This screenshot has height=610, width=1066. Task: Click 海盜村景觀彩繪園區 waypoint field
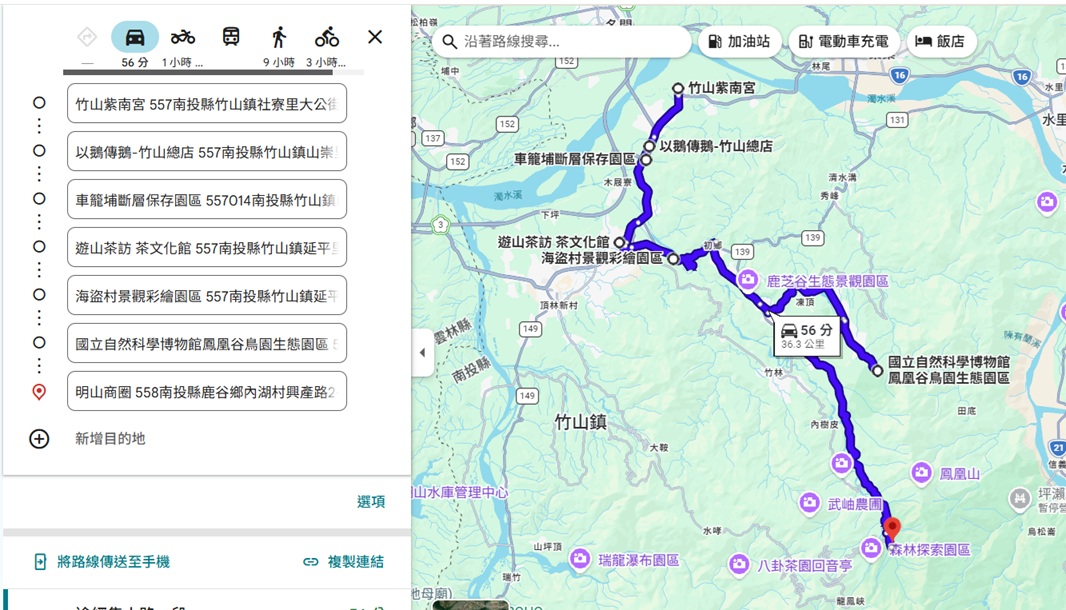pos(207,296)
